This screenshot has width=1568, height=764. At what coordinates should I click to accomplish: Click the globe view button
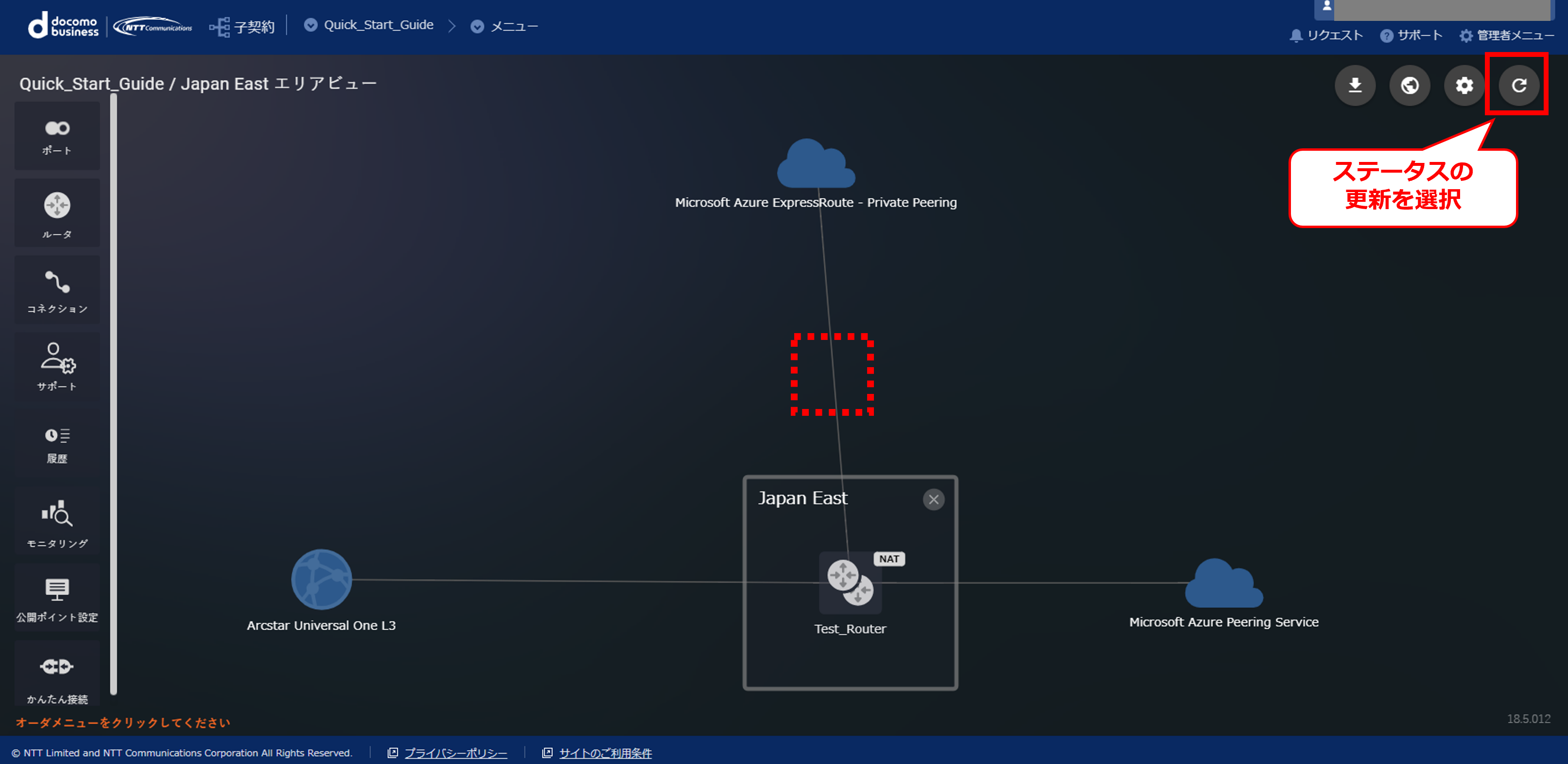[1410, 85]
